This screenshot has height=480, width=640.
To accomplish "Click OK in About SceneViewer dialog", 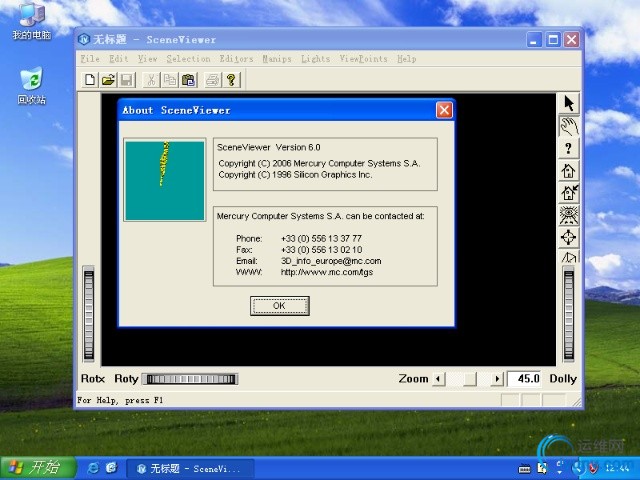I will pos(280,306).
